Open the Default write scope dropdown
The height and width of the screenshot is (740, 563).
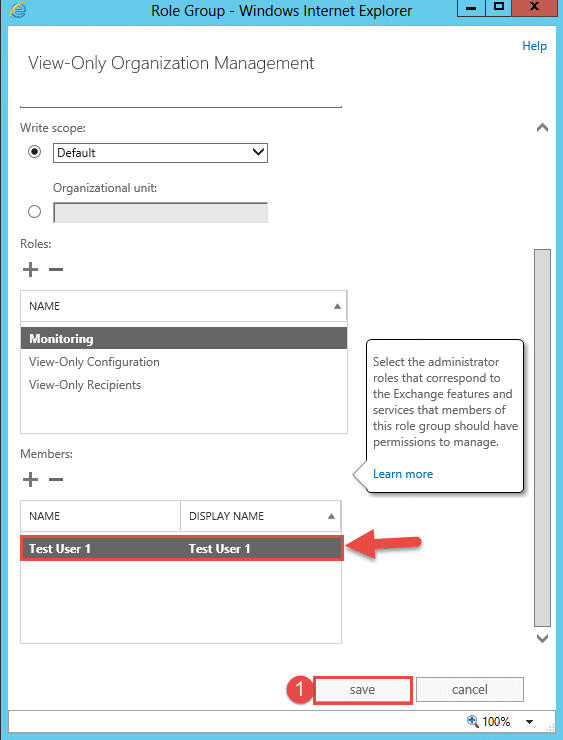click(160, 153)
